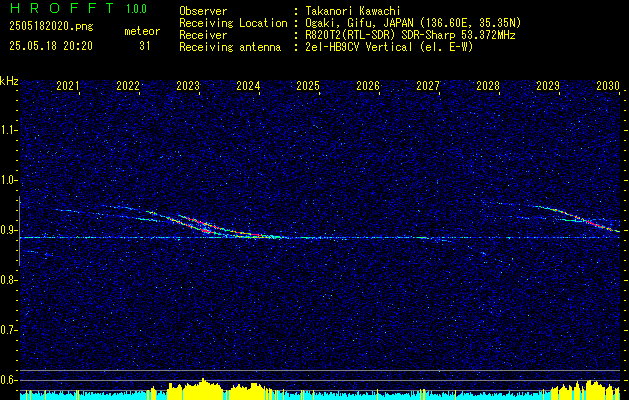Click the Observer label
This screenshot has height=400, width=629.
click(x=203, y=11)
